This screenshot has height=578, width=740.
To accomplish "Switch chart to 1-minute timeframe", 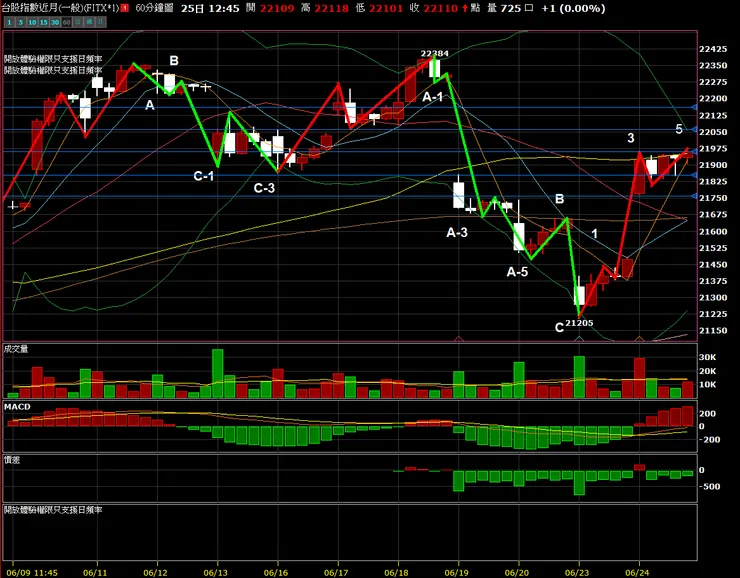I will (9, 22).
